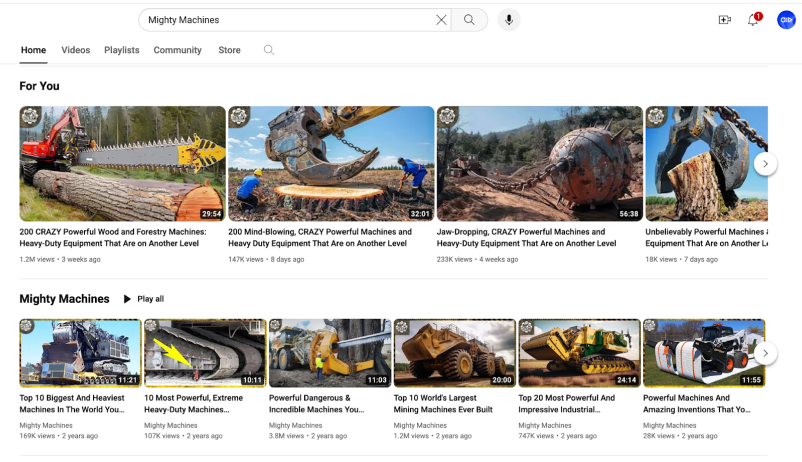Open the 20:00 mining truck thumbnail
This screenshot has height=462, width=802.
pyautogui.click(x=455, y=353)
